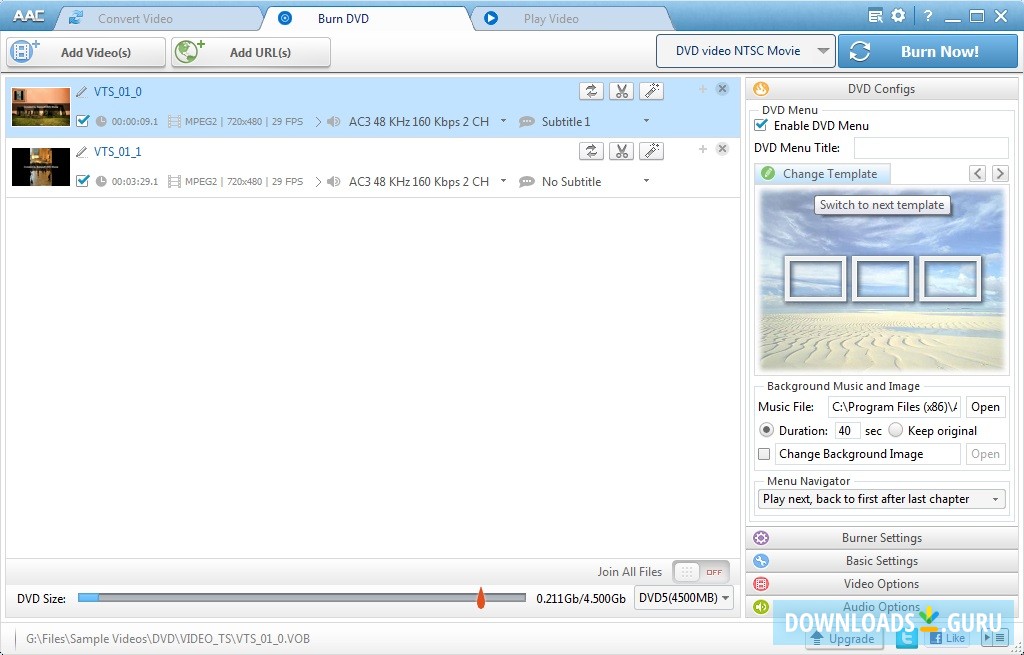
Task: Uncheck the VTS_01_1 video checkbox
Action: coord(82,181)
